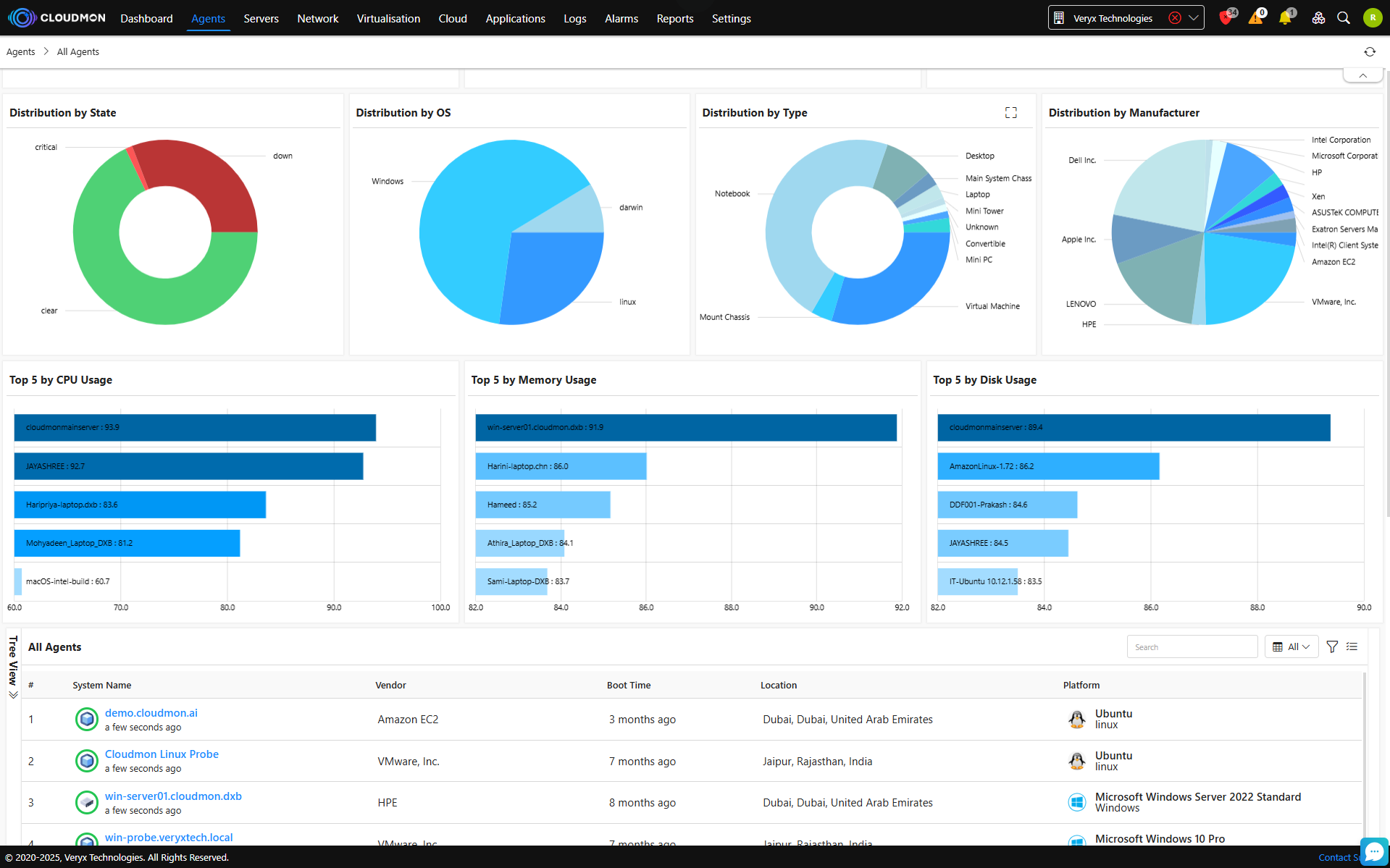The image size is (1390, 868).
Task: Expand Distribution by Type chart fullscreen
Action: coord(1010,112)
